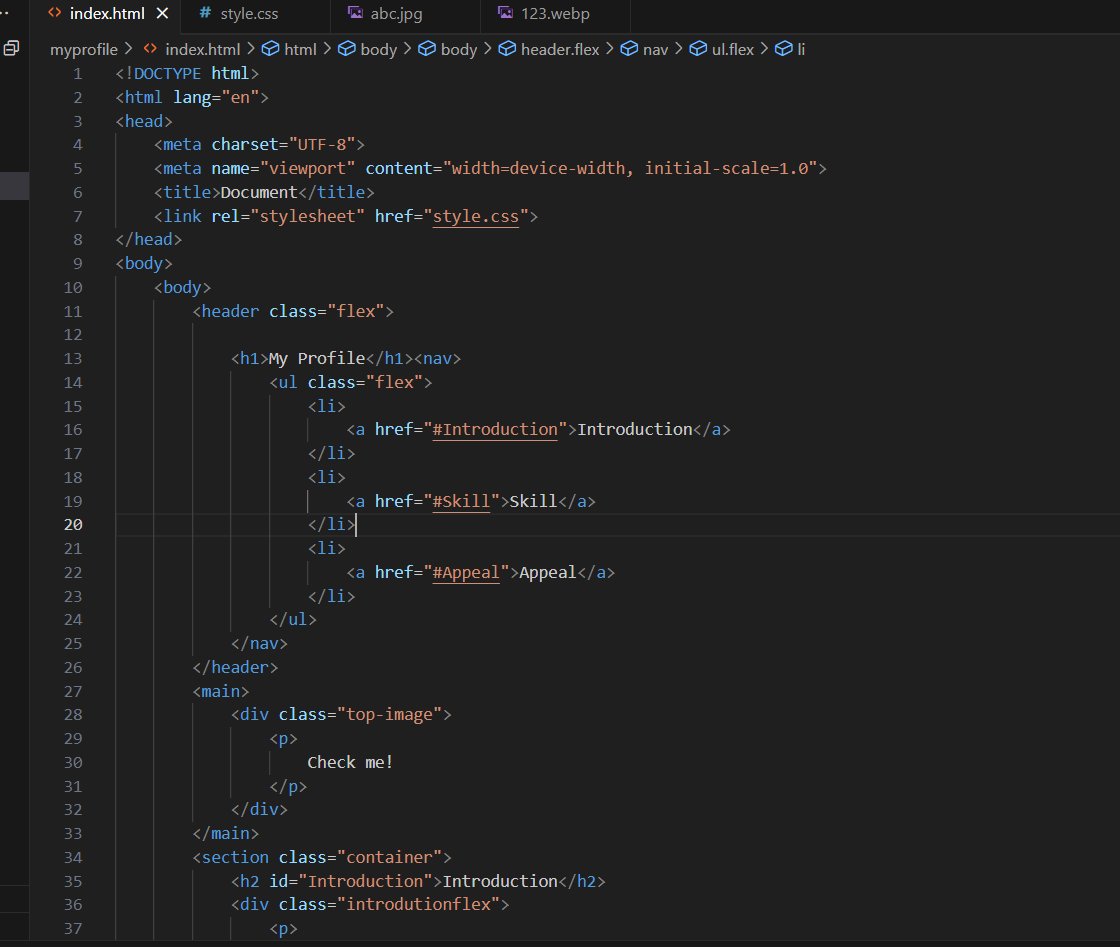Click the CSS hash icon on the style.css tab

coord(205,13)
